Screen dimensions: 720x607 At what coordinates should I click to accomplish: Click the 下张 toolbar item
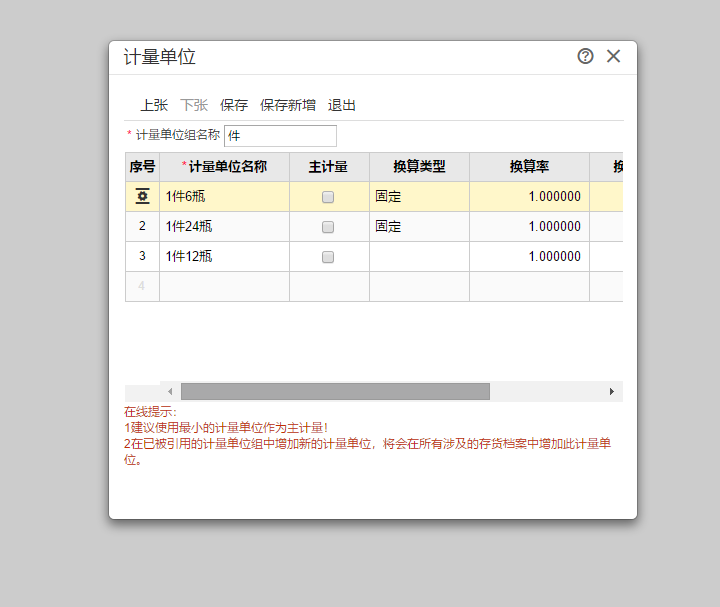click(x=194, y=105)
